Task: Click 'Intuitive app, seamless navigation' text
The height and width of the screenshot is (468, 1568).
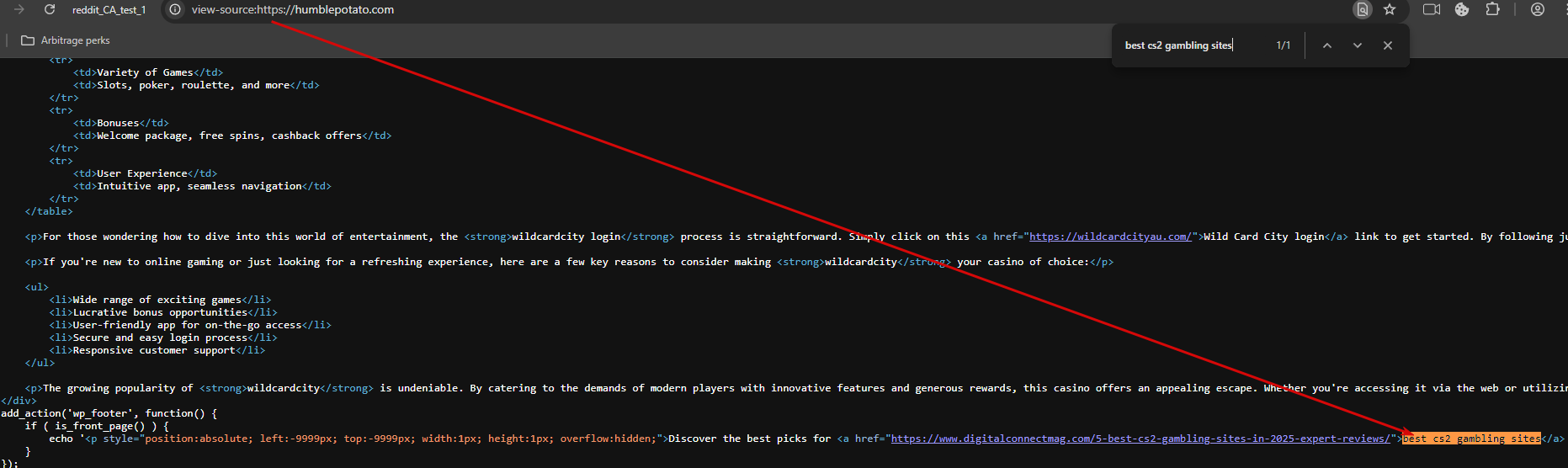Action: point(199,186)
